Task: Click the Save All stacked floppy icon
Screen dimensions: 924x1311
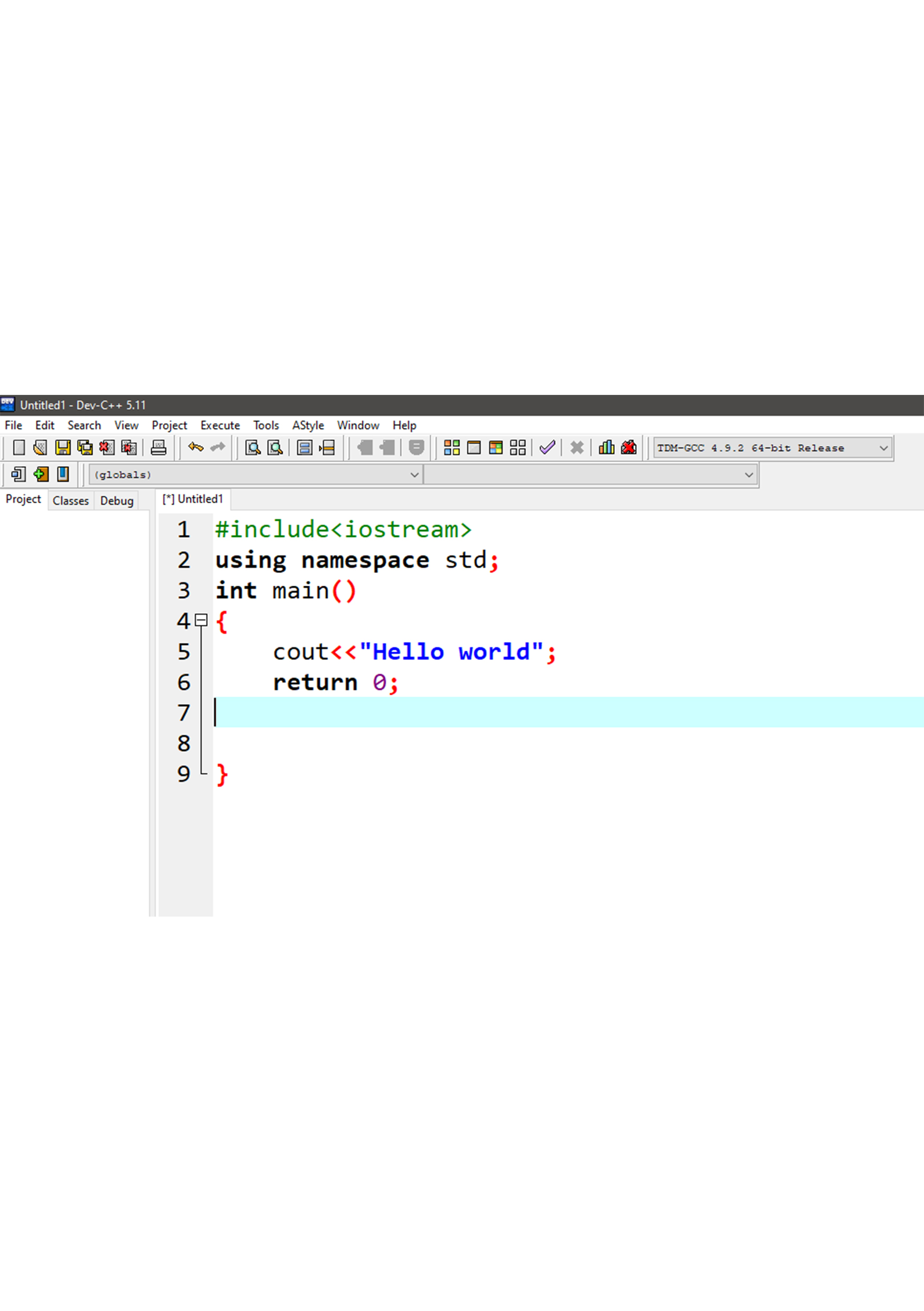Action: tap(85, 448)
